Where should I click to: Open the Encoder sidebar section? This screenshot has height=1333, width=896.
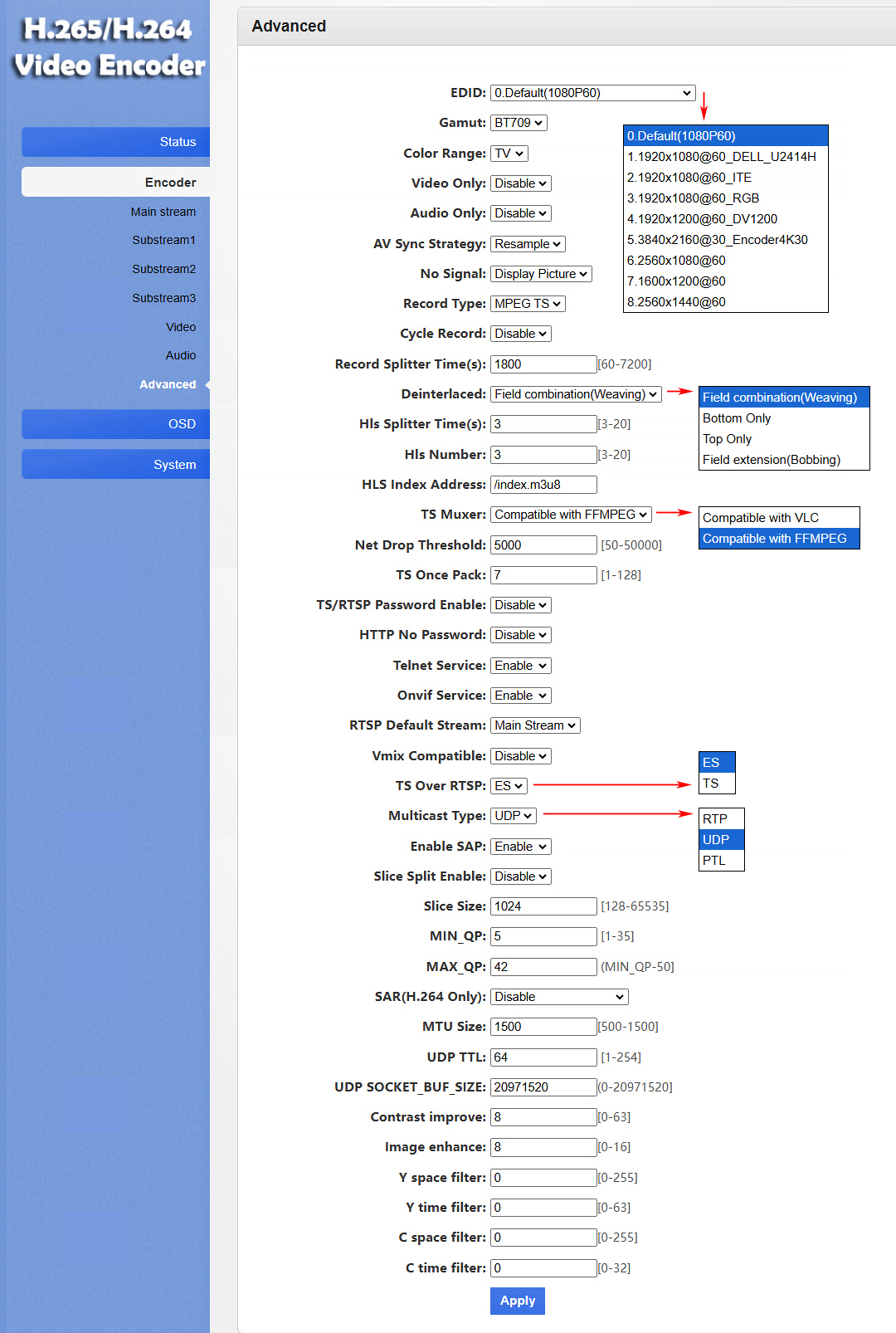[115, 182]
